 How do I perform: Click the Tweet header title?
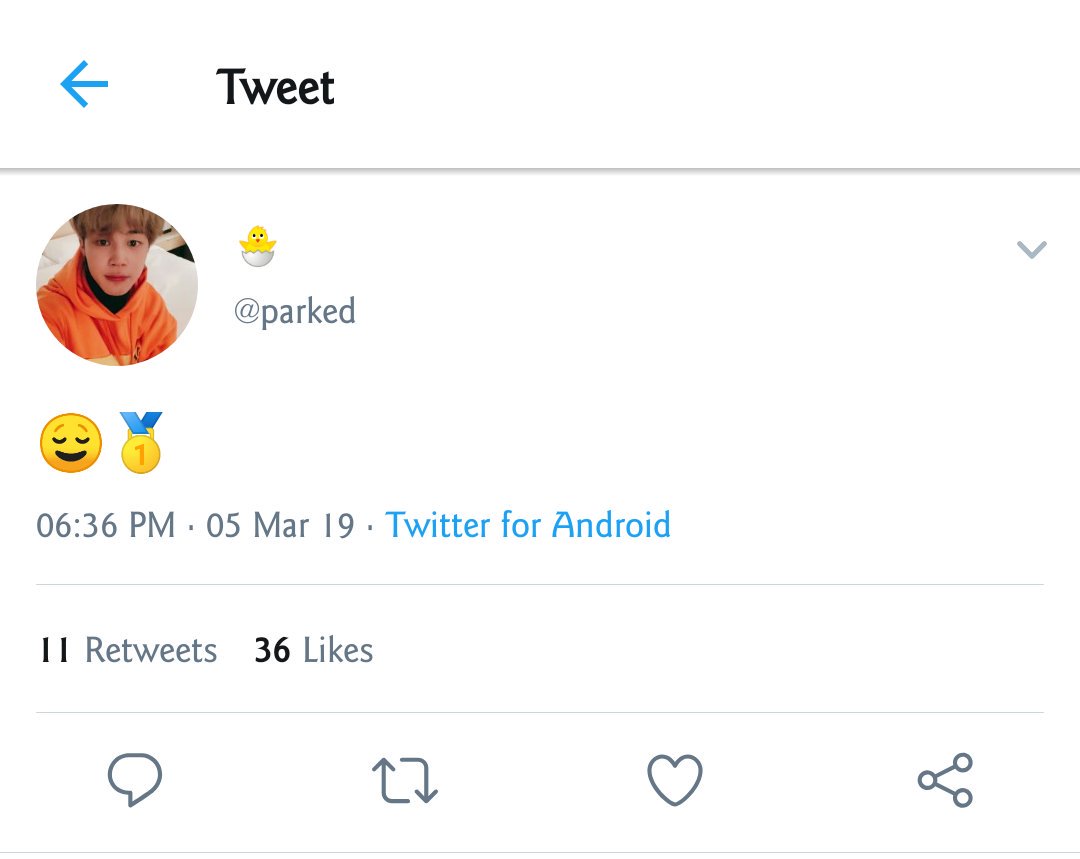(x=276, y=87)
